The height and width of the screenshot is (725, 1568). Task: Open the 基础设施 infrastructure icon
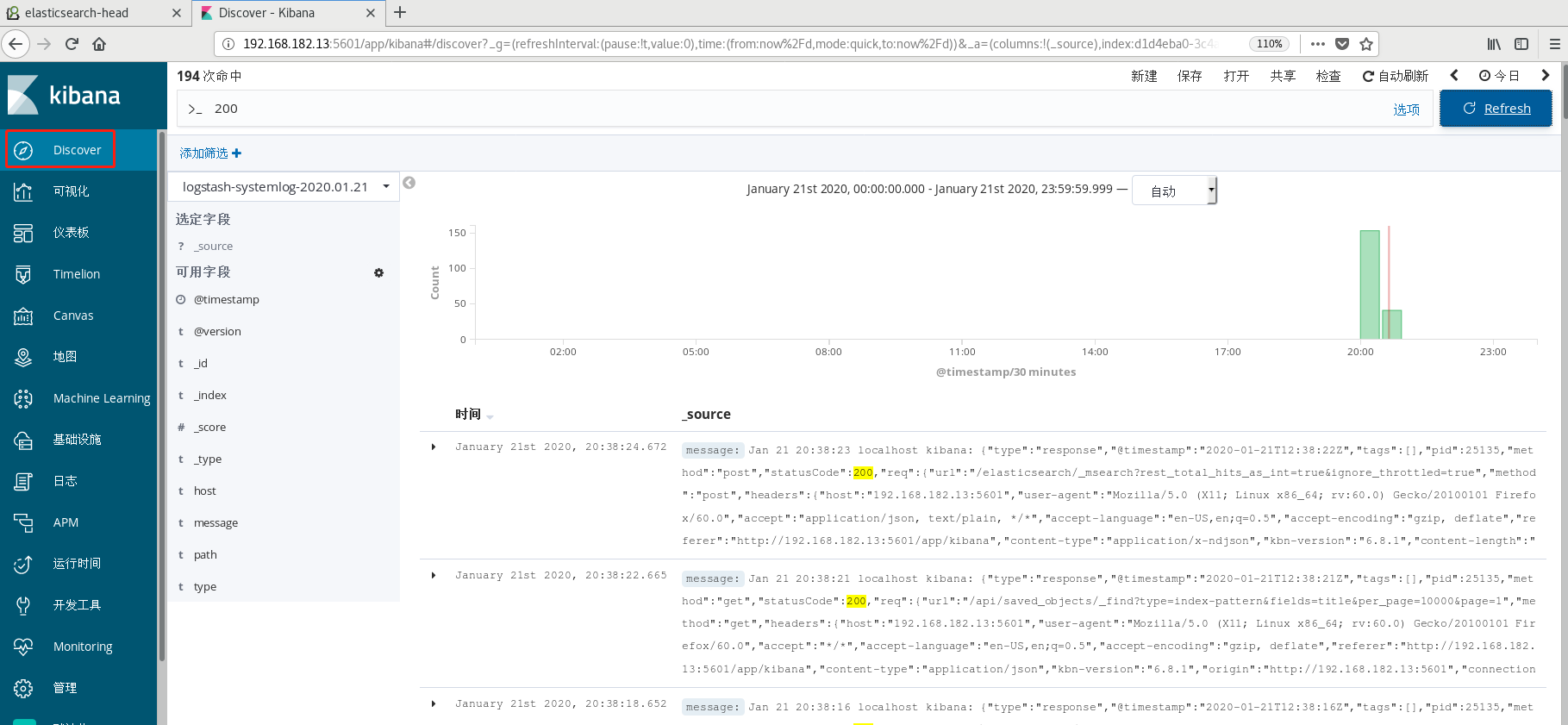[23, 440]
